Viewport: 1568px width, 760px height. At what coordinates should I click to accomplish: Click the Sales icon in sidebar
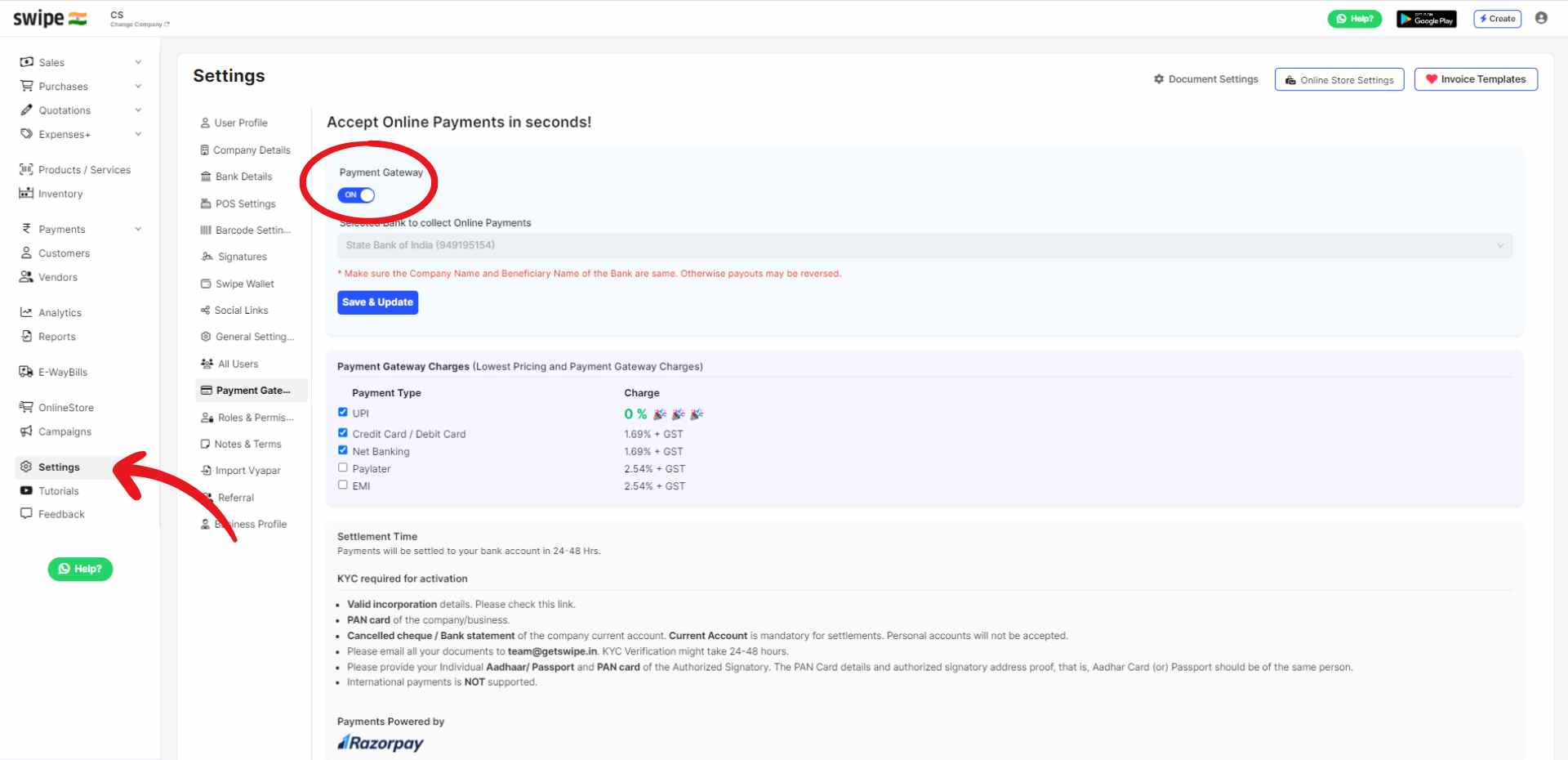[x=26, y=62]
